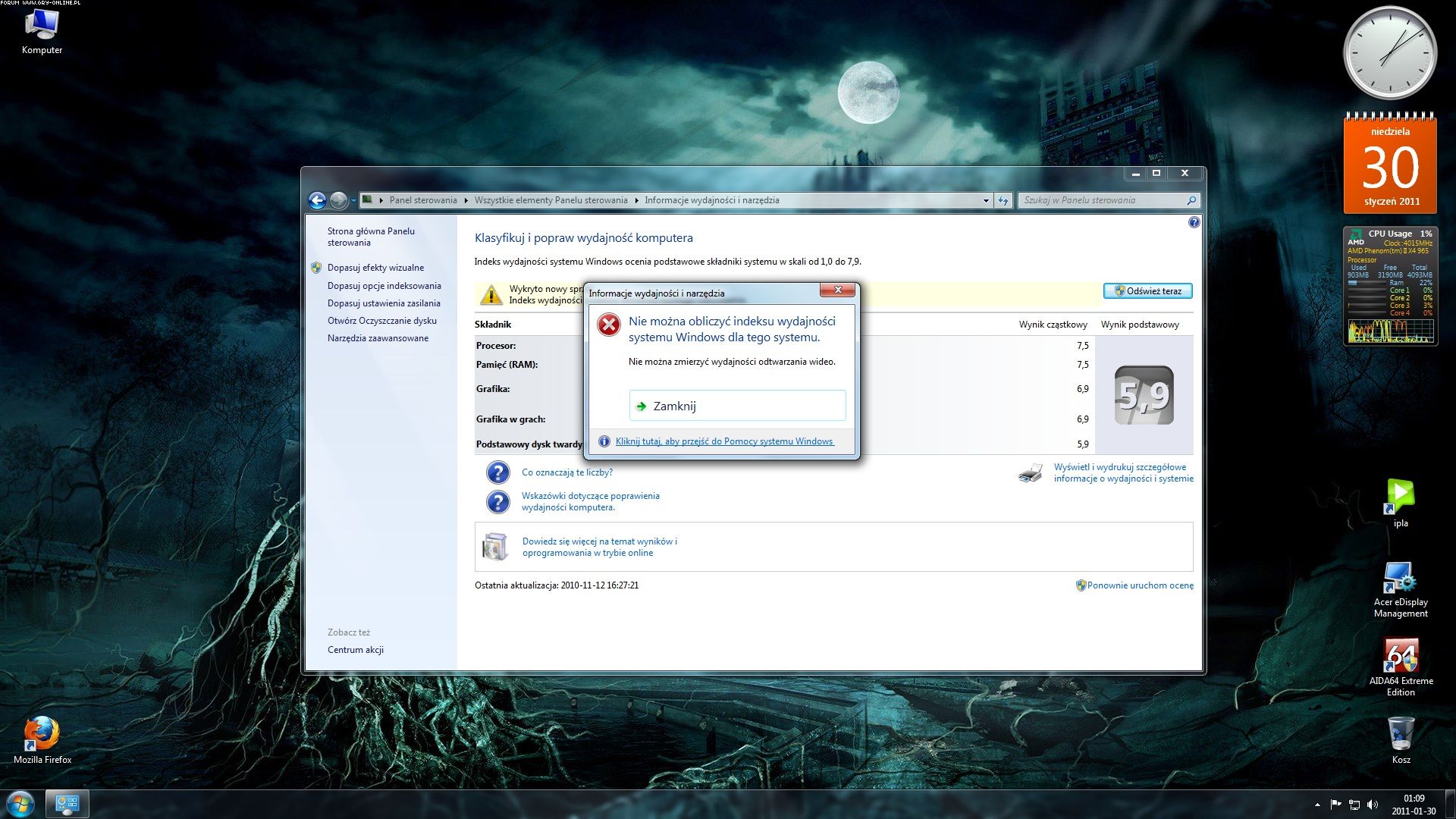Click 'Wszystkie elementy Panelu sterowania' breadcrumb

551,200
